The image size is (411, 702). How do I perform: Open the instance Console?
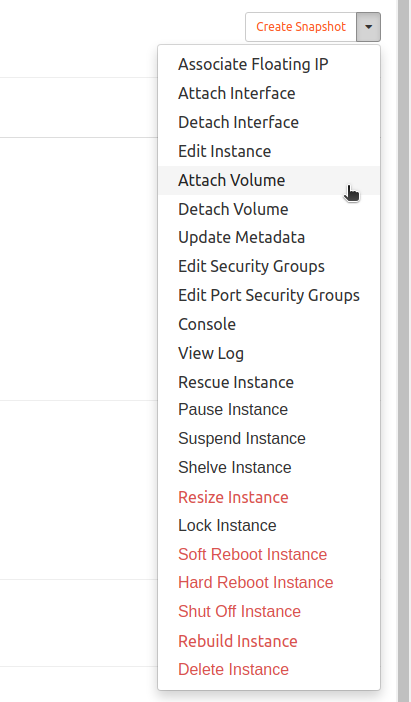point(269,324)
